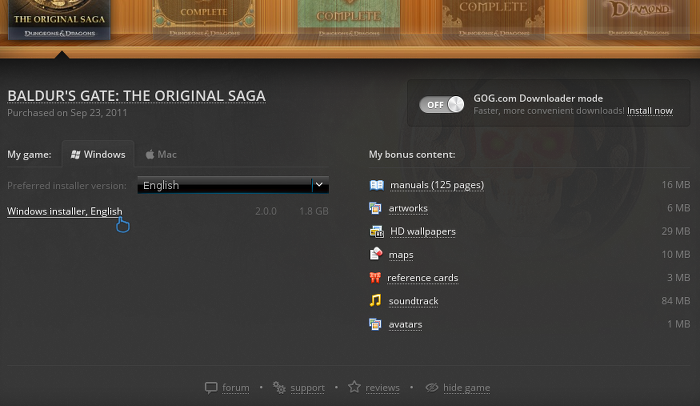Download the maps bonus
Screen dimensions: 700x406
401,255
